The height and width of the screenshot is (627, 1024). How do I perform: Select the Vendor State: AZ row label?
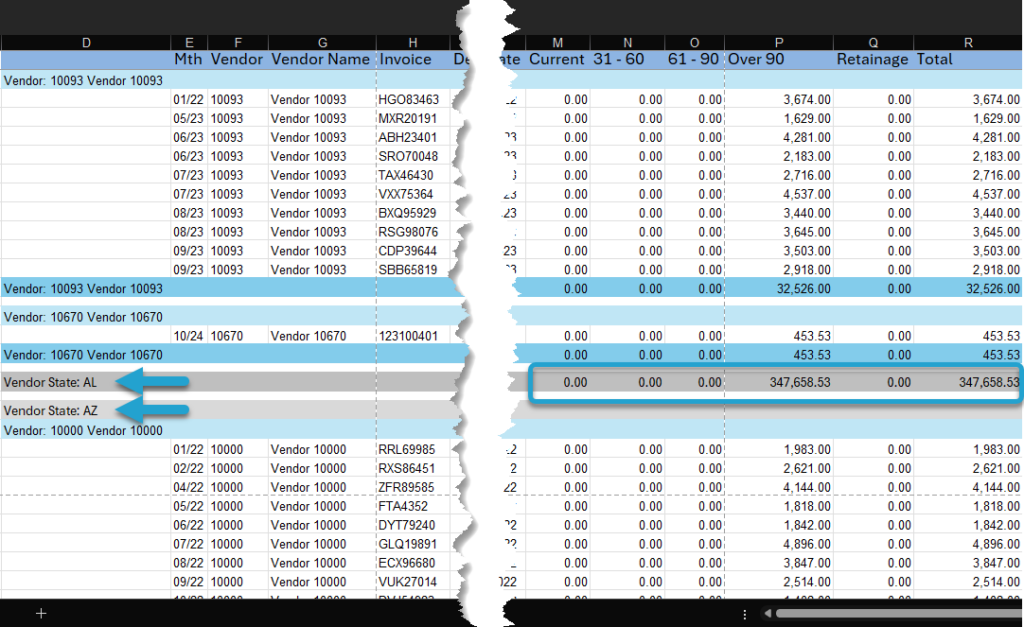[51, 411]
